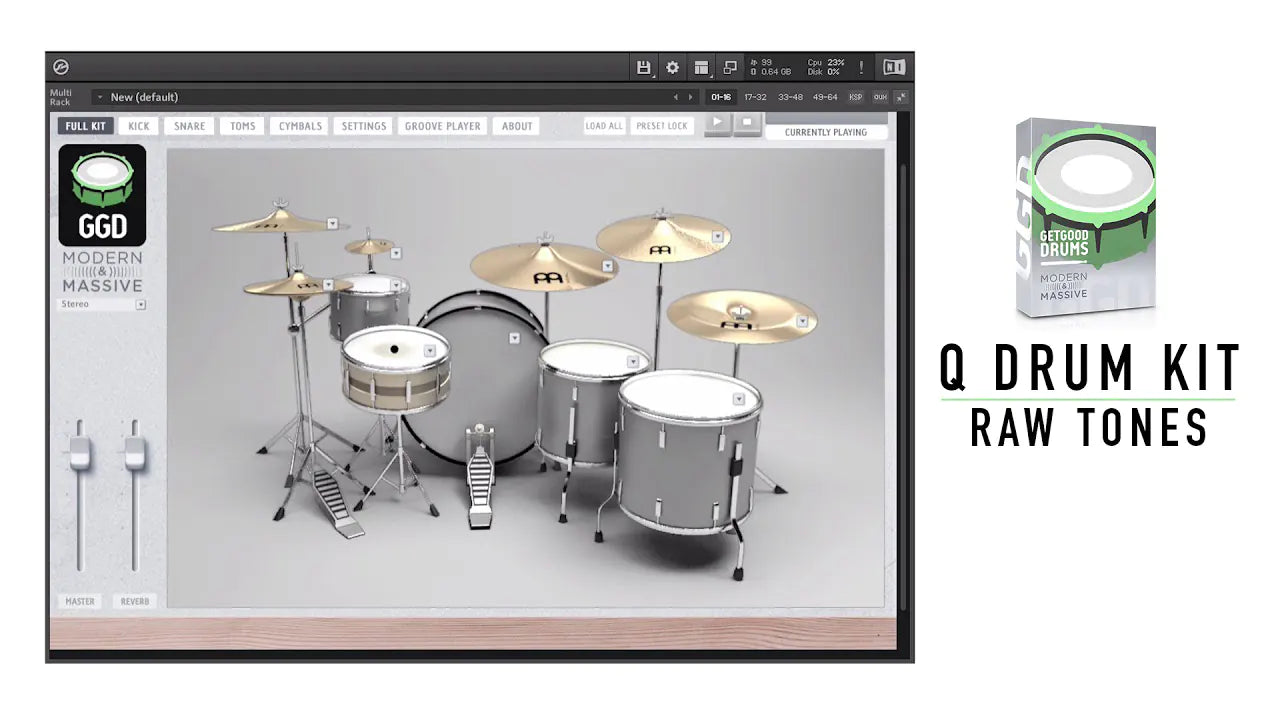Toggle the AUX button
This screenshot has width=1280, height=720.
coord(880,97)
